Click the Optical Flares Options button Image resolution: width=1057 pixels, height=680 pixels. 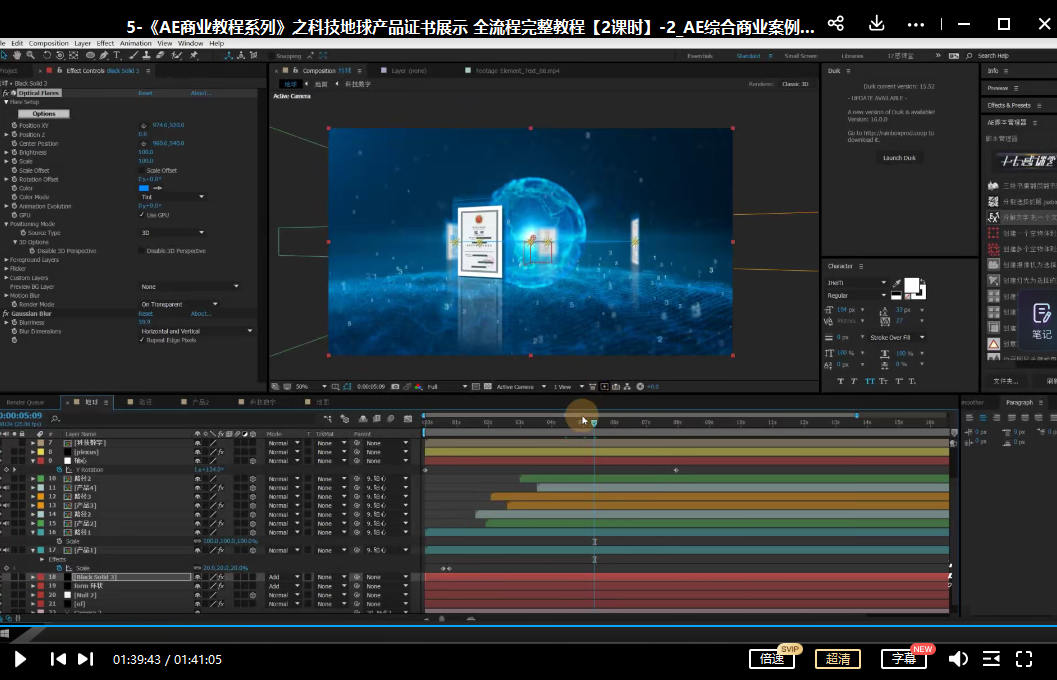coord(44,114)
